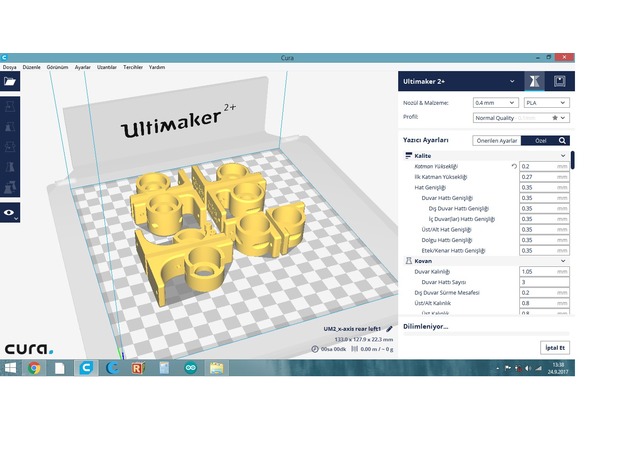This screenshot has width=628, height=472.
Task: Click the Duvar Hattı Genişliği label
Action: pos(447,198)
